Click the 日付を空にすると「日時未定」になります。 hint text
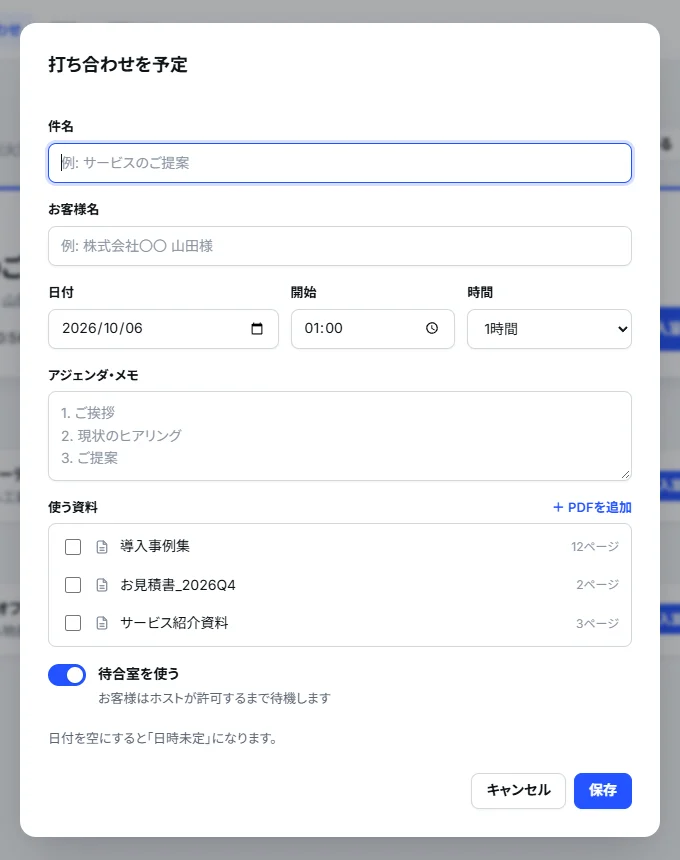This screenshot has height=860, width=680. point(163,738)
